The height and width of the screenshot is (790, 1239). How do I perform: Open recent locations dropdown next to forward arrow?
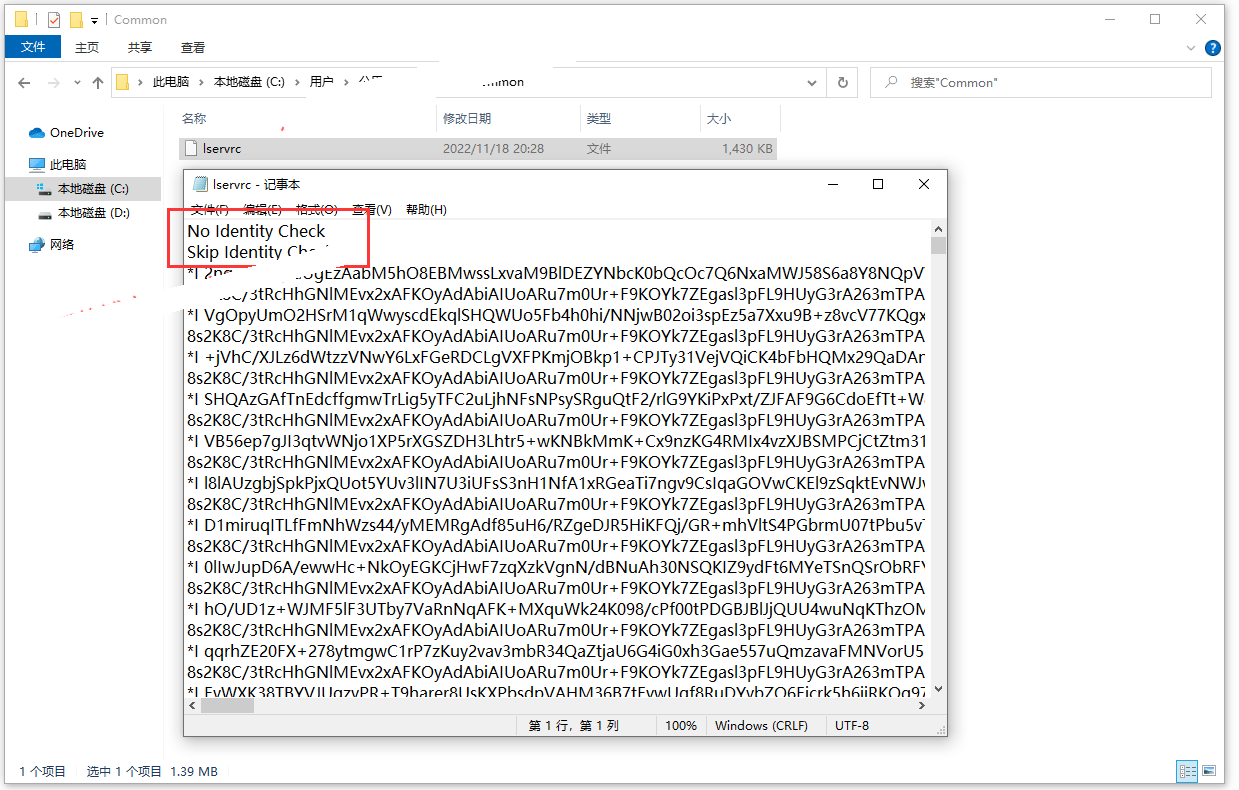pyautogui.click(x=77, y=83)
